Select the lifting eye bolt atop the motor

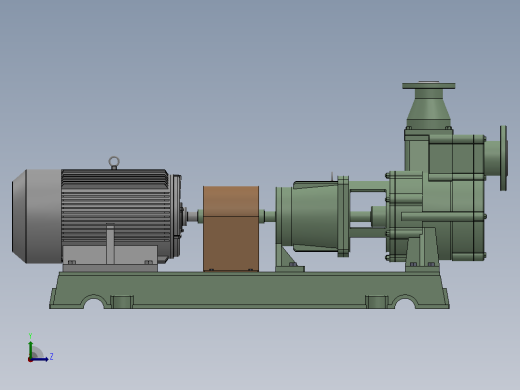point(114,163)
